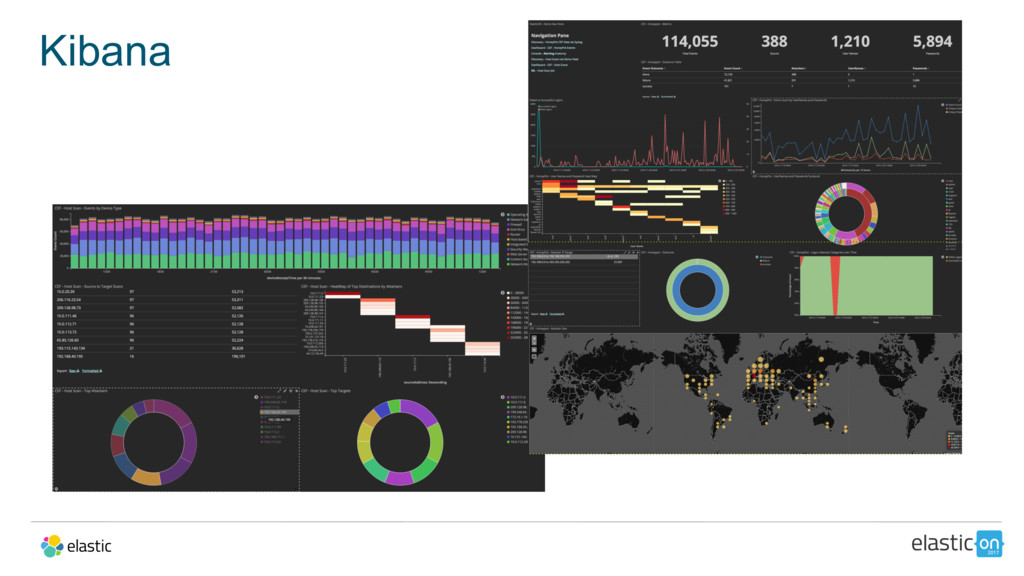Sort table by Event Count column header
Image resolution: width=1024 pixels, height=576 pixels.
pyautogui.click(x=733, y=68)
